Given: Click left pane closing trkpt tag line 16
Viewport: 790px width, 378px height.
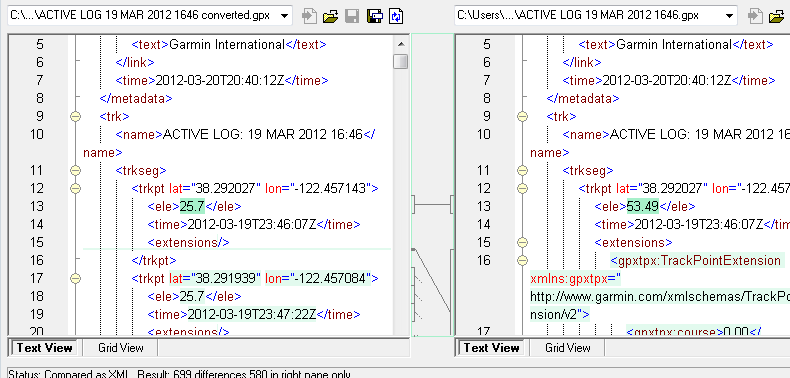Looking at the screenshot, I should 154,261.
